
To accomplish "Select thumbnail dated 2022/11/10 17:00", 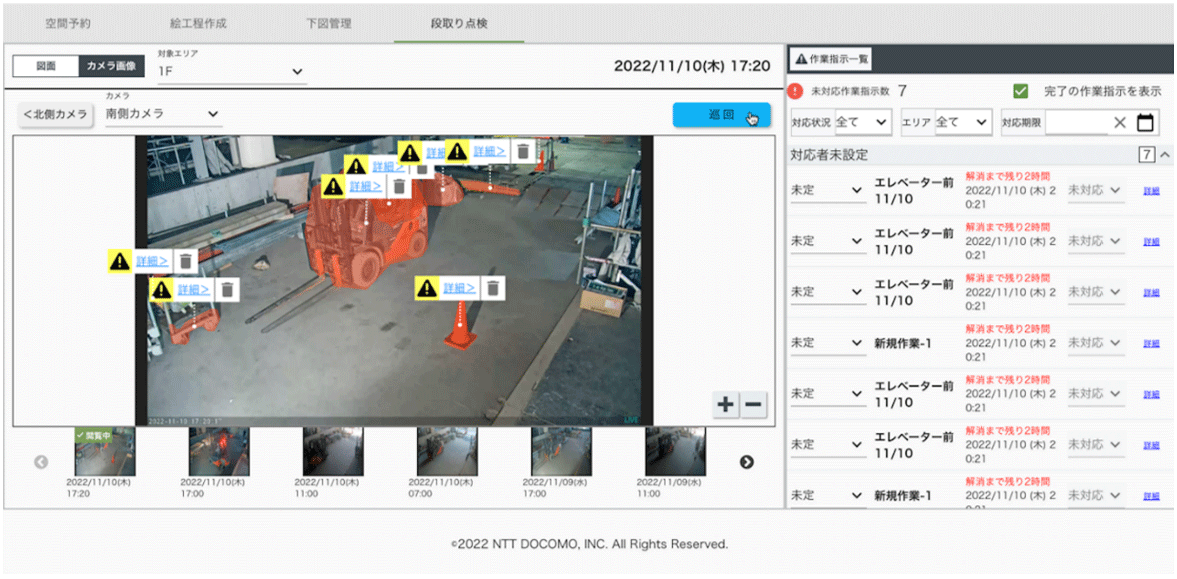I will point(218,452).
